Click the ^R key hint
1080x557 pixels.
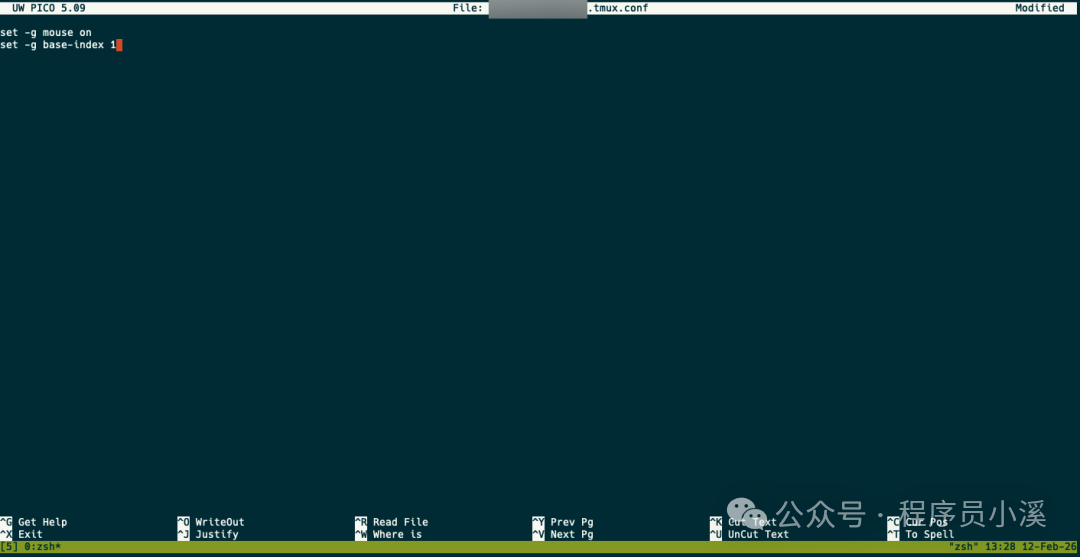(361, 522)
